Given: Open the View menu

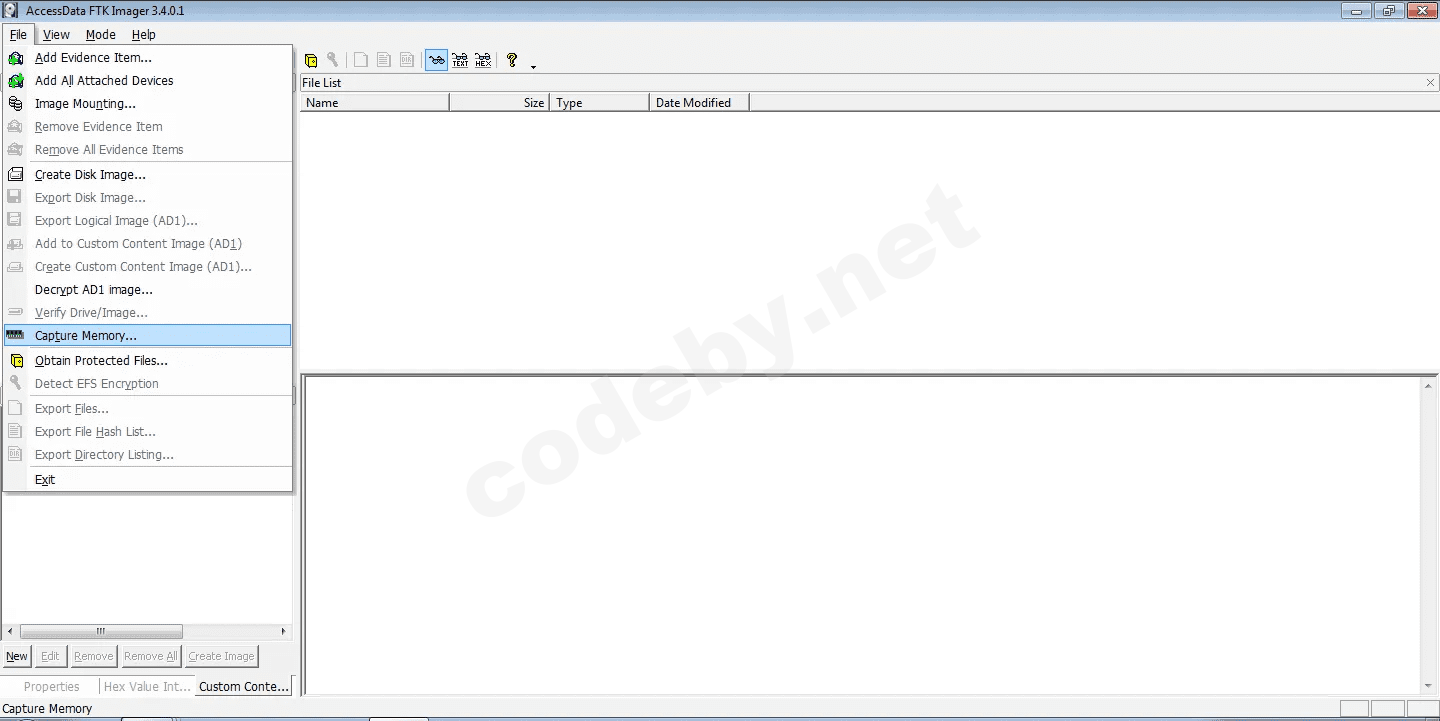Looking at the screenshot, I should point(56,35).
